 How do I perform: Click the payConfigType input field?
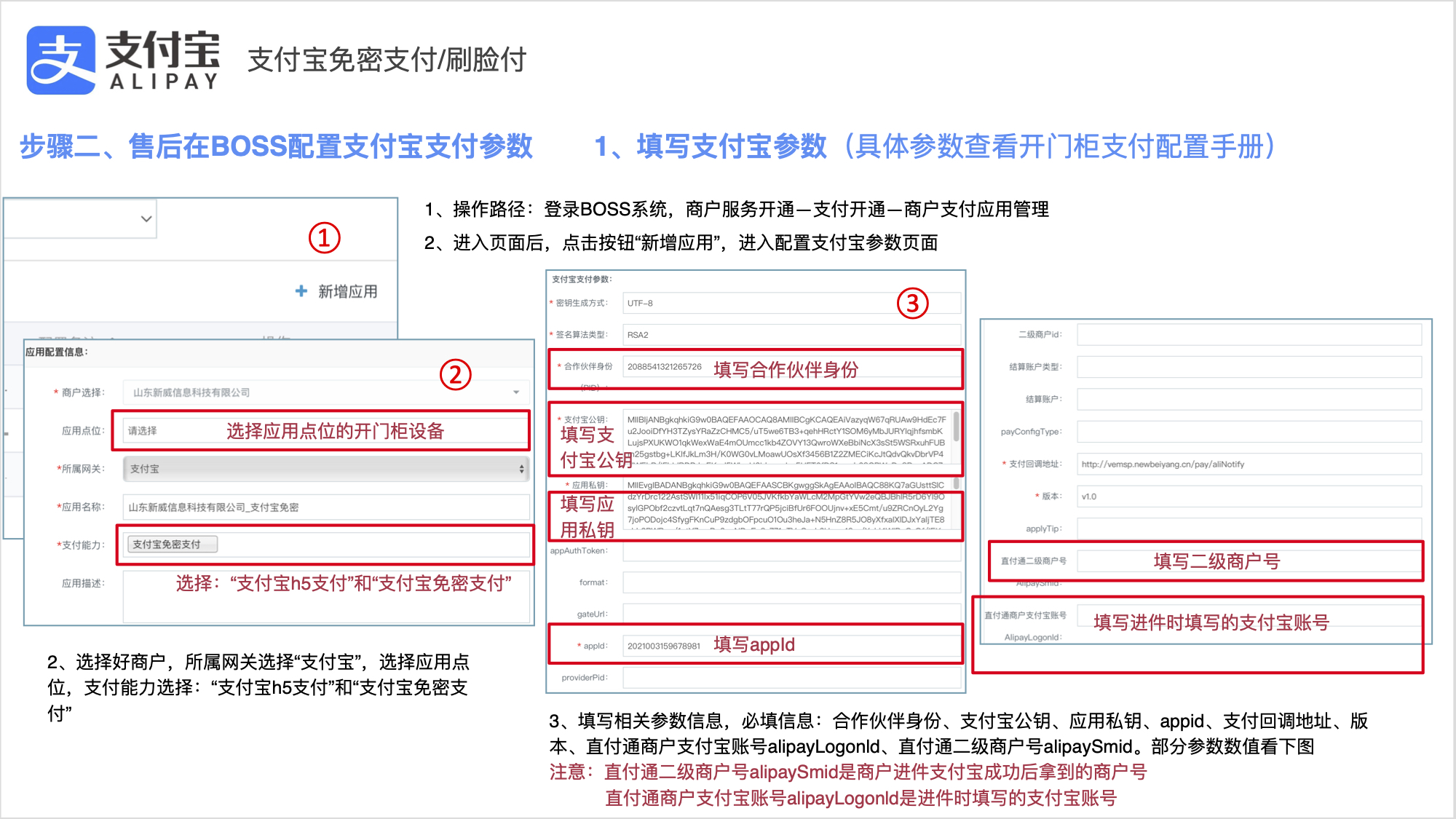point(1249,432)
